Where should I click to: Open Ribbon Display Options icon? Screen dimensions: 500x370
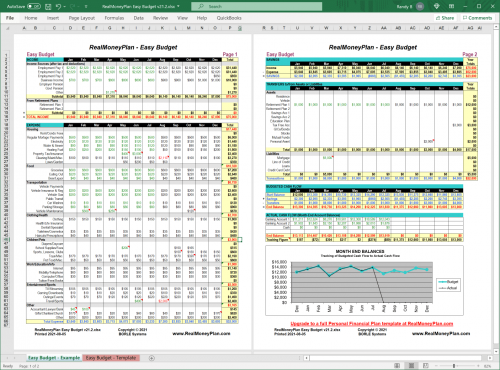[451, 6]
